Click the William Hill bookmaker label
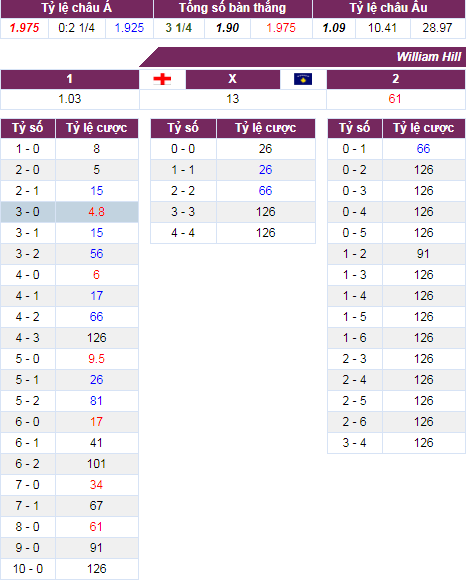 [428, 57]
